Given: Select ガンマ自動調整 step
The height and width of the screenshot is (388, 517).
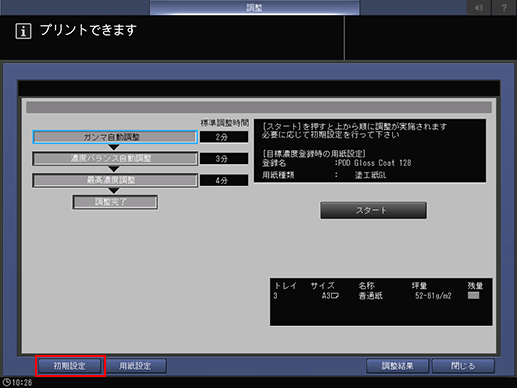Looking at the screenshot, I should point(115,137).
